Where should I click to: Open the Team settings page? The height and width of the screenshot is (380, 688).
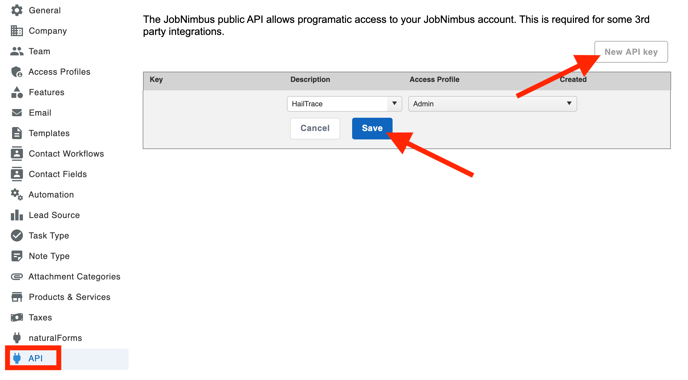point(39,51)
